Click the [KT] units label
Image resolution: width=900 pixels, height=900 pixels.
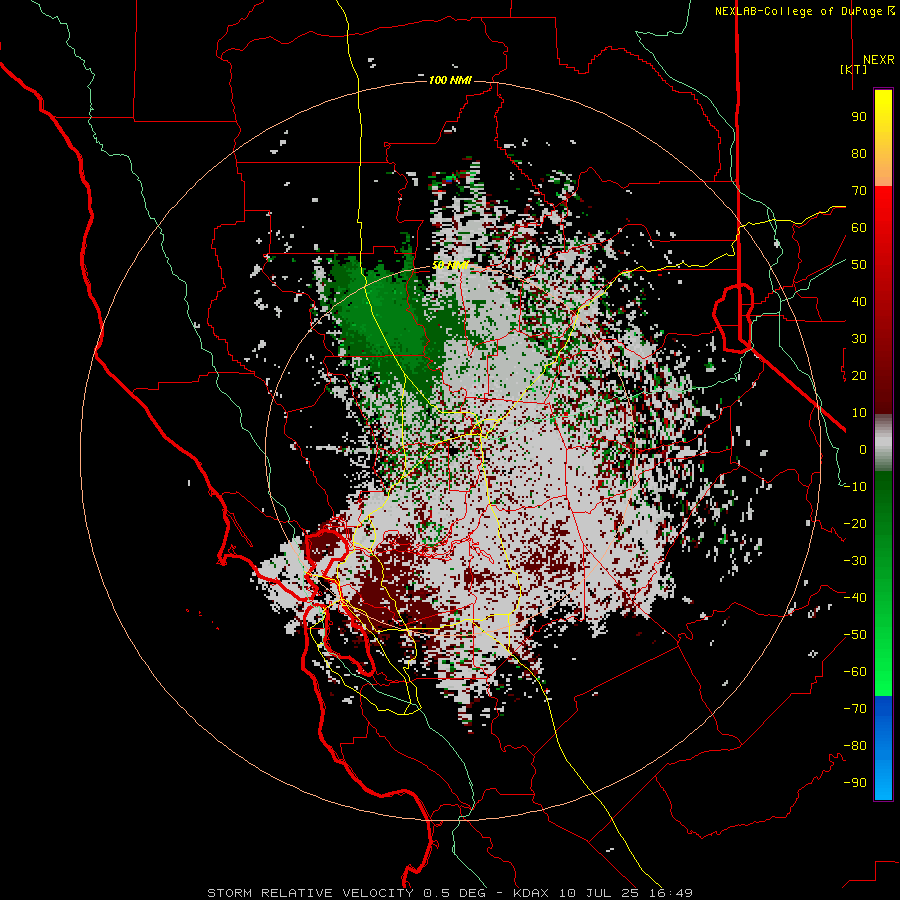(x=854, y=69)
